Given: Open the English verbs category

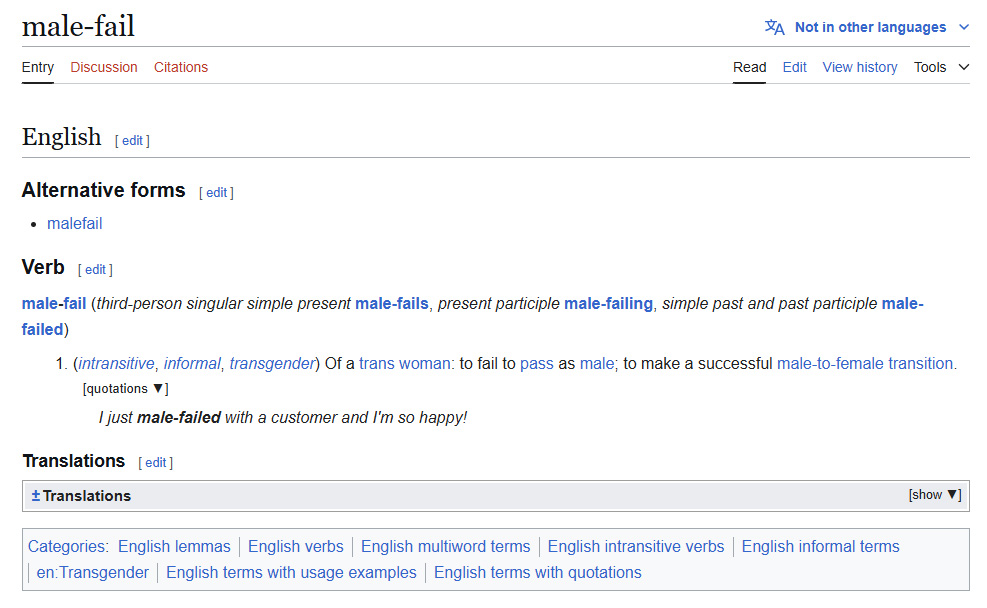Looking at the screenshot, I should [x=296, y=546].
